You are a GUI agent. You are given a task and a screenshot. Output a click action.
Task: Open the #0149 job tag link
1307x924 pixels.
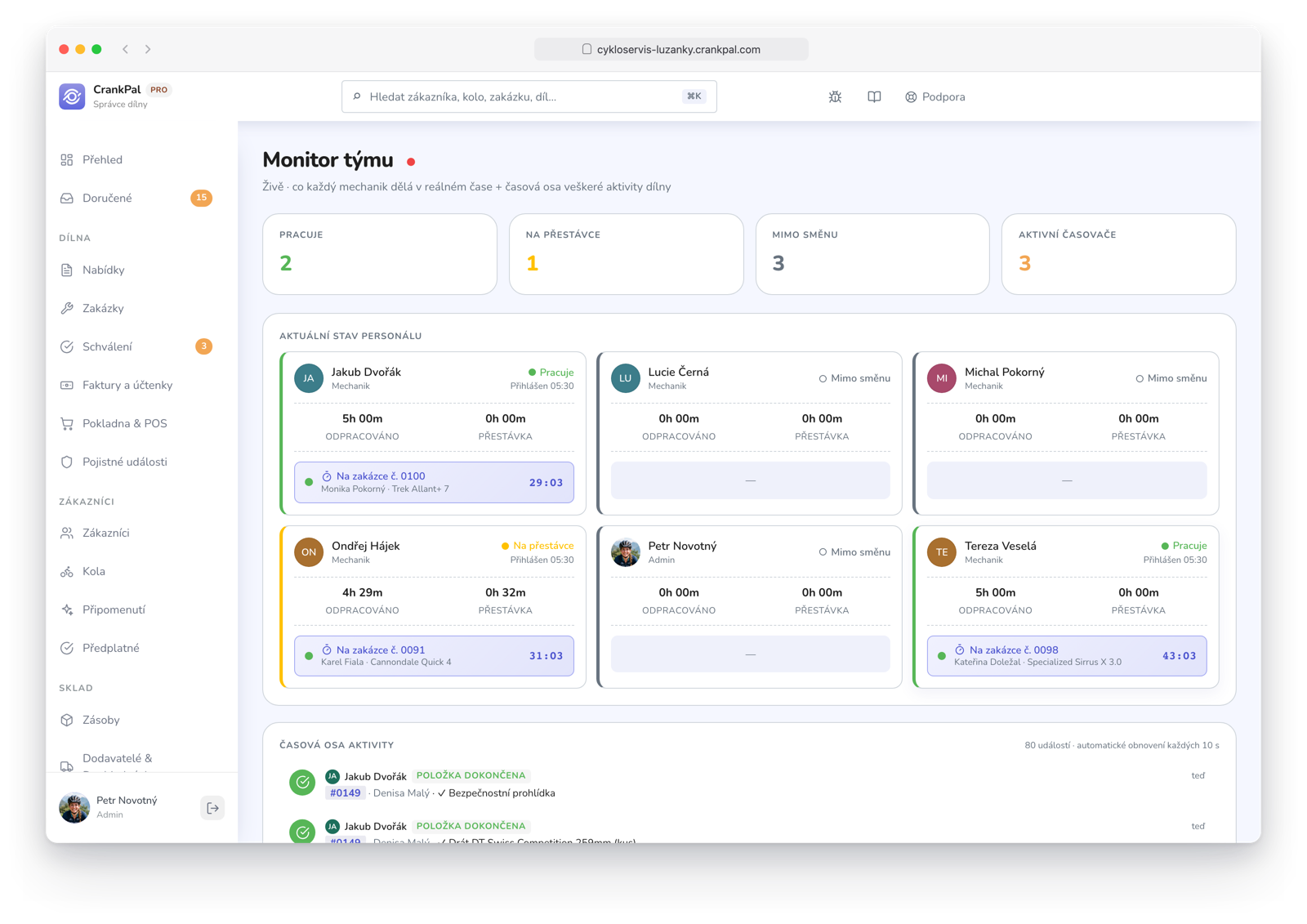(x=346, y=793)
